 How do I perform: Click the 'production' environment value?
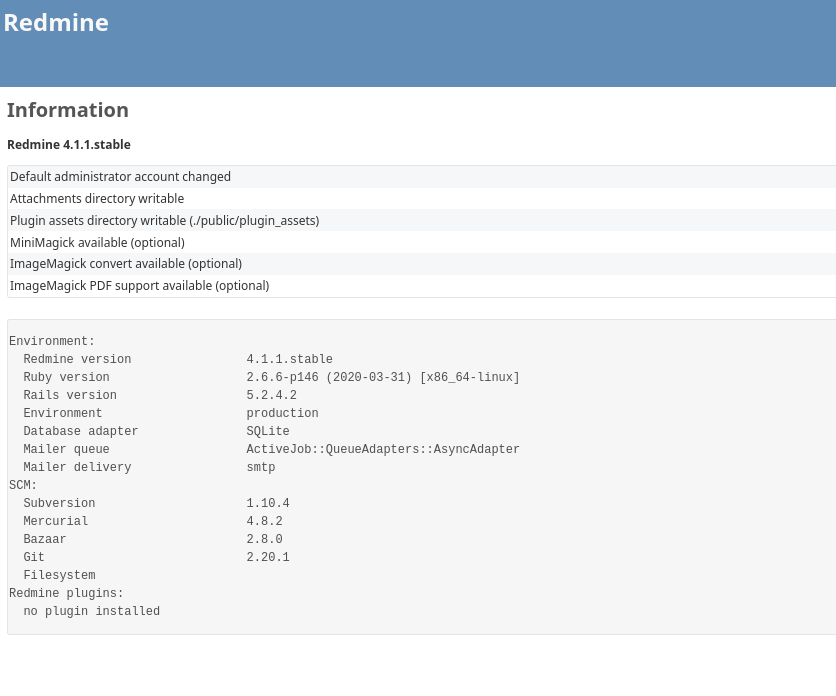pyautogui.click(x=283, y=413)
